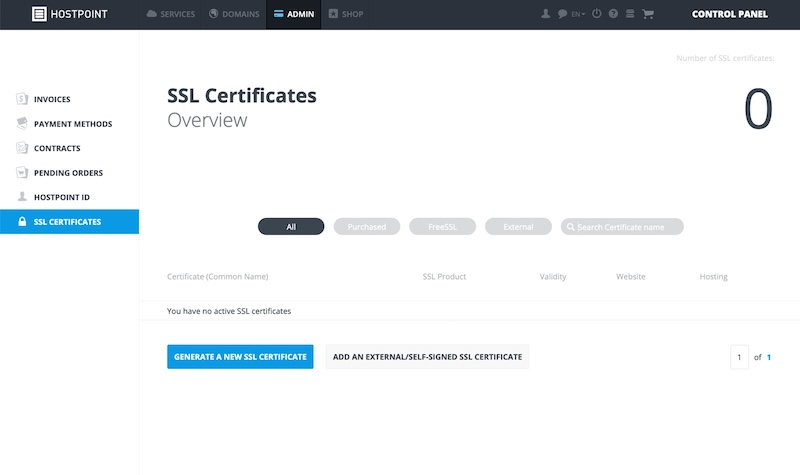Screen dimensions: 800x475
Task: Open the shopping cart
Action: [x=648, y=14]
